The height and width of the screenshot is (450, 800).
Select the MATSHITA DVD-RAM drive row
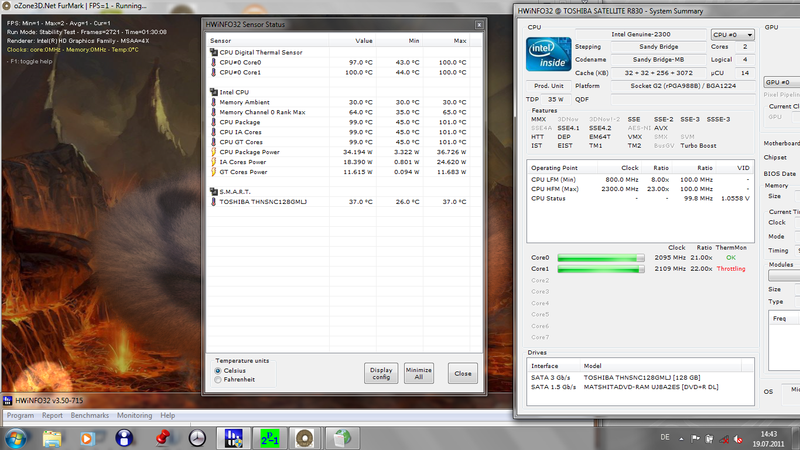[x=640, y=387]
